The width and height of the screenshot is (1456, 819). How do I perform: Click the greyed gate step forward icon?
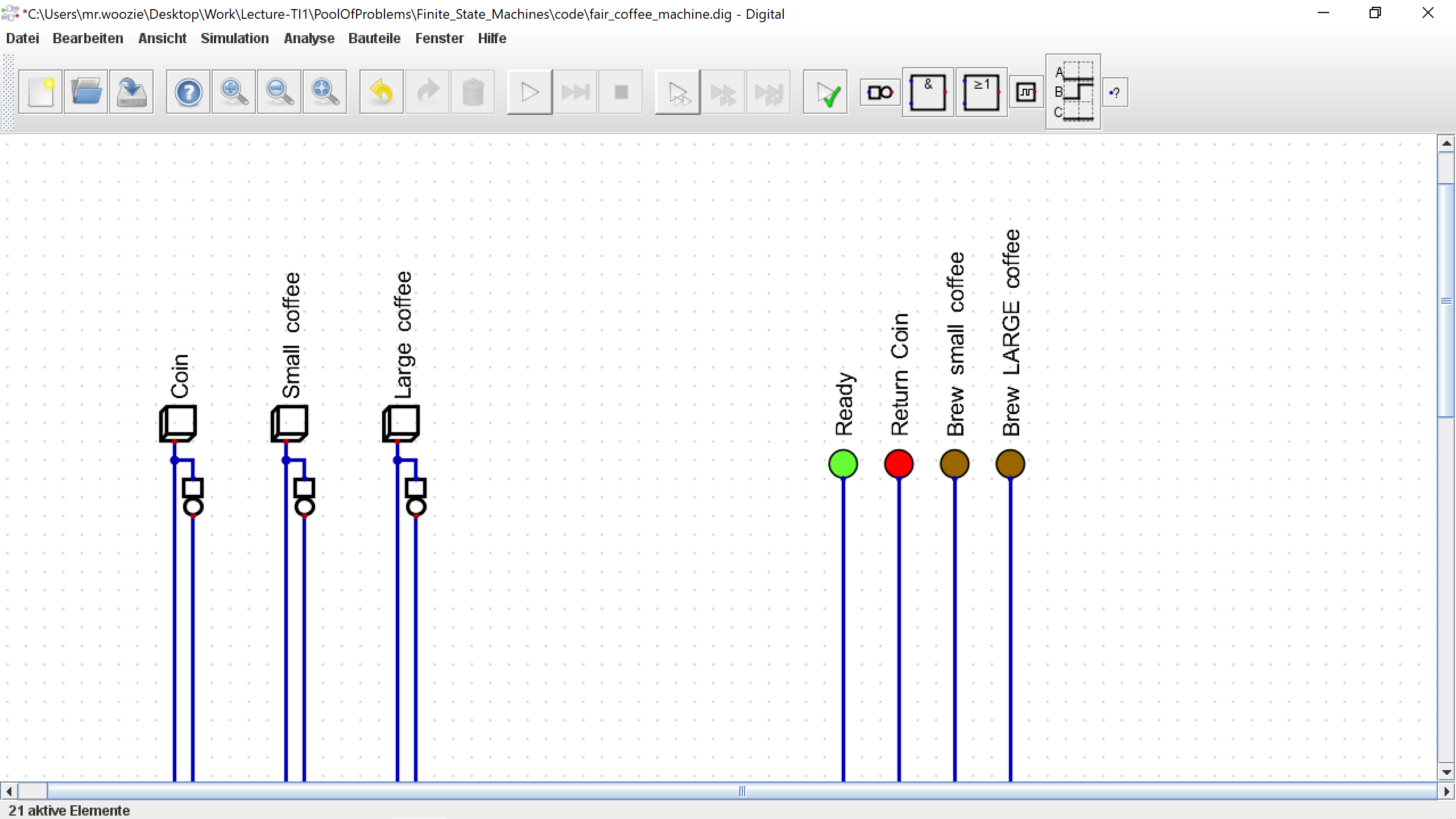tap(723, 92)
